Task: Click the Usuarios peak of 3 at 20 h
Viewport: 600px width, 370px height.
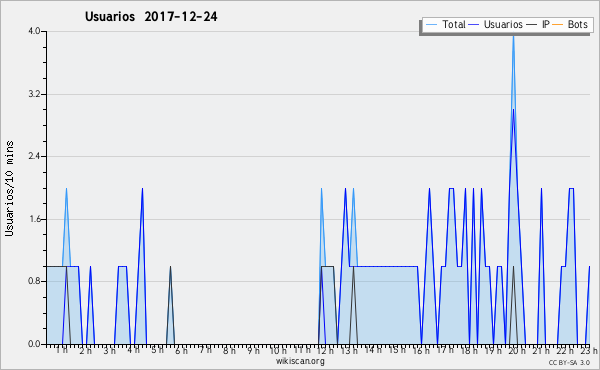Action: (513, 110)
